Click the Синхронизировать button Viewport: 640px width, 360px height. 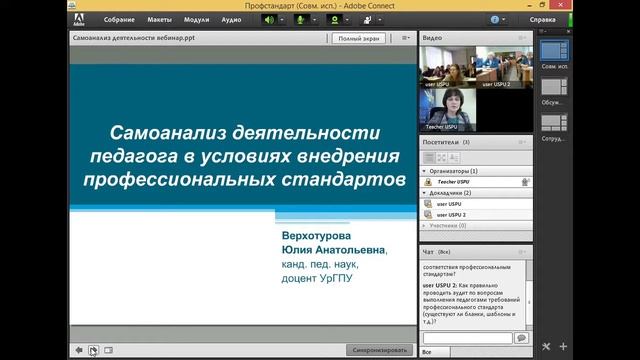point(380,350)
